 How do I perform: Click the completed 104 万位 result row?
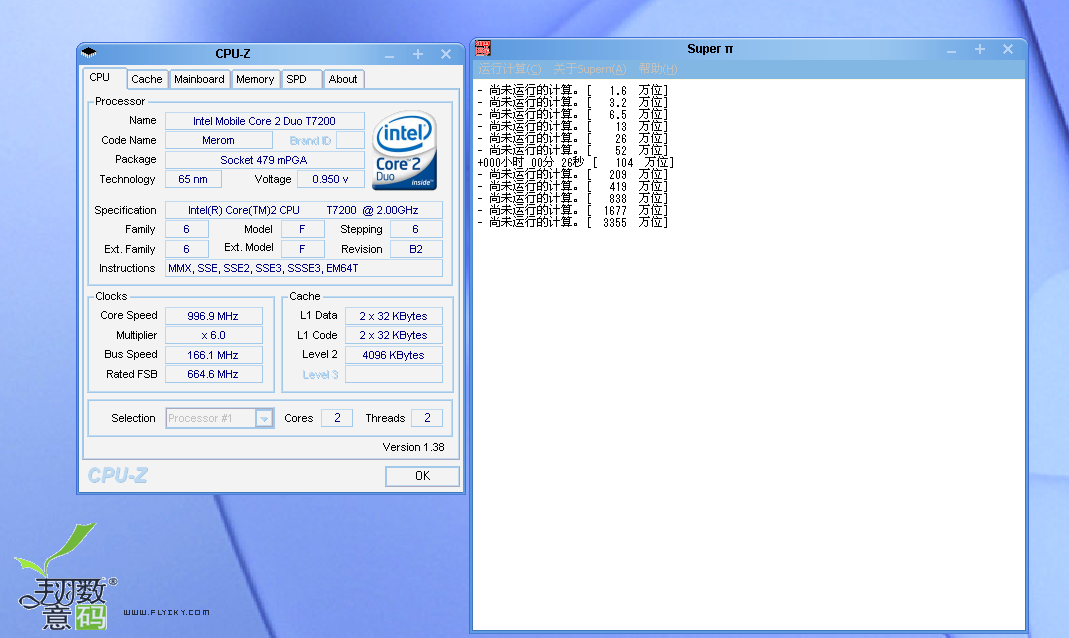click(575, 162)
